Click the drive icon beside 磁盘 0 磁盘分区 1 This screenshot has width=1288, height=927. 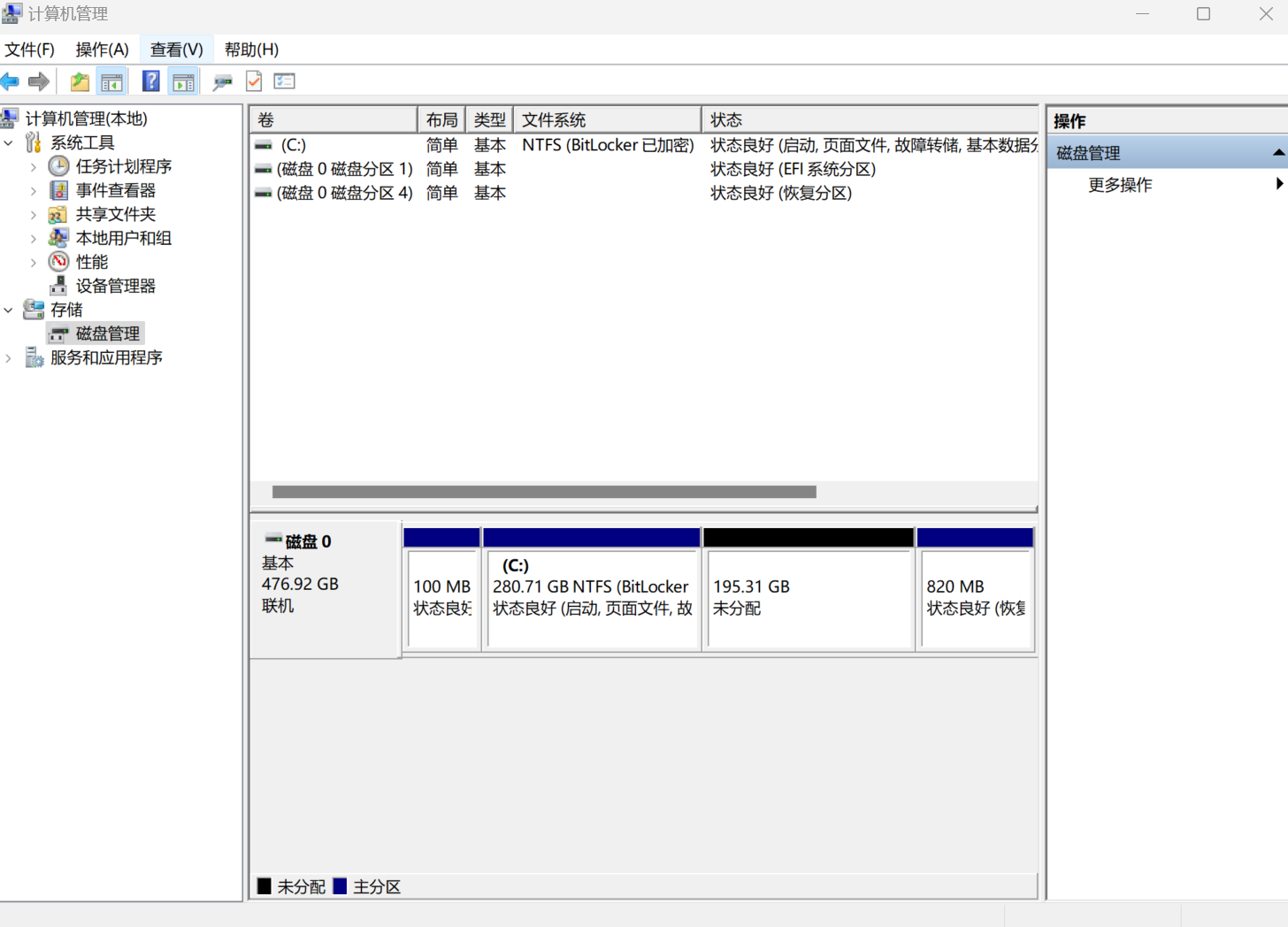264,168
